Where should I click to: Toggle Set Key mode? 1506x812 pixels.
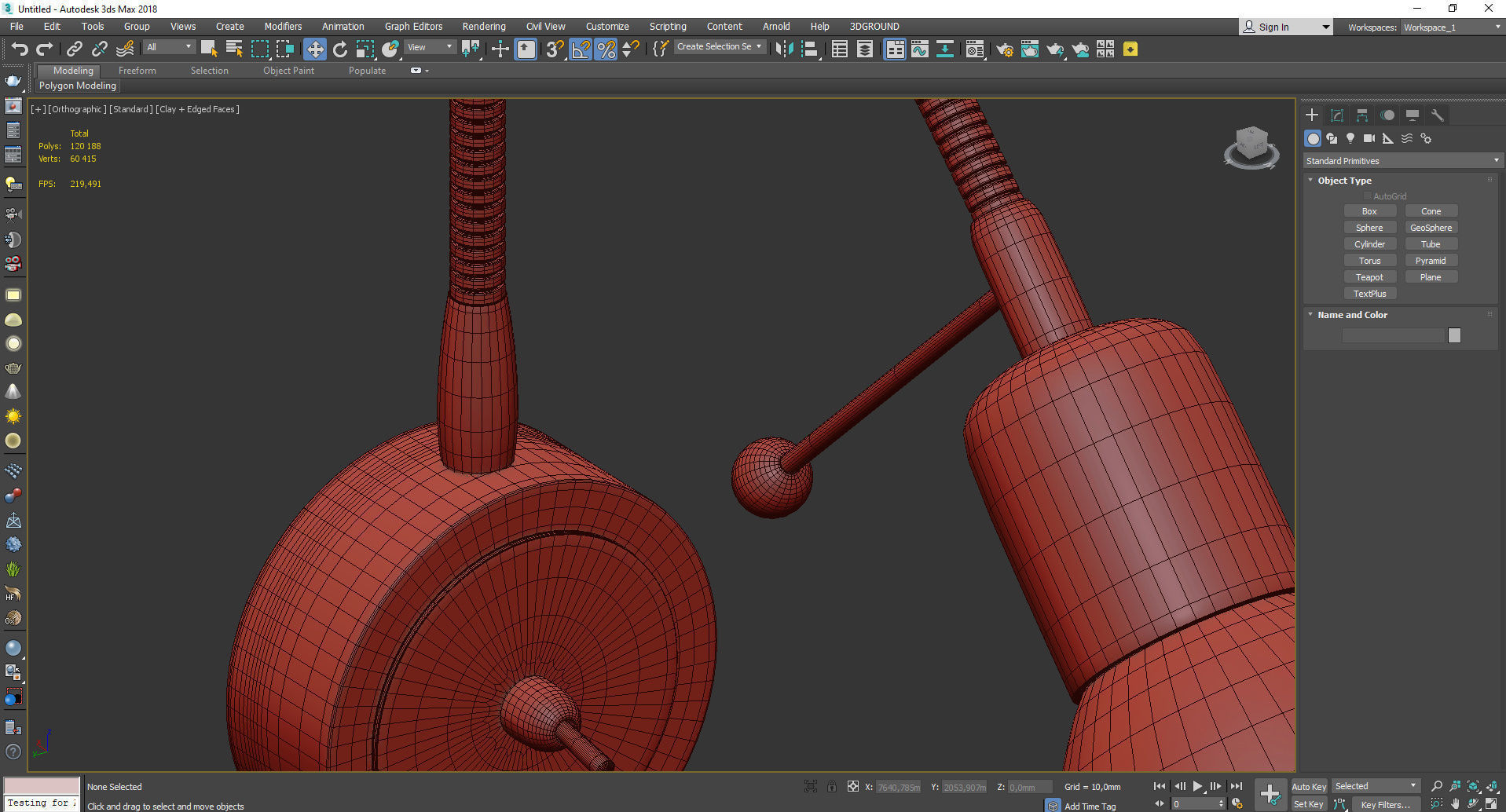pos(1309,804)
